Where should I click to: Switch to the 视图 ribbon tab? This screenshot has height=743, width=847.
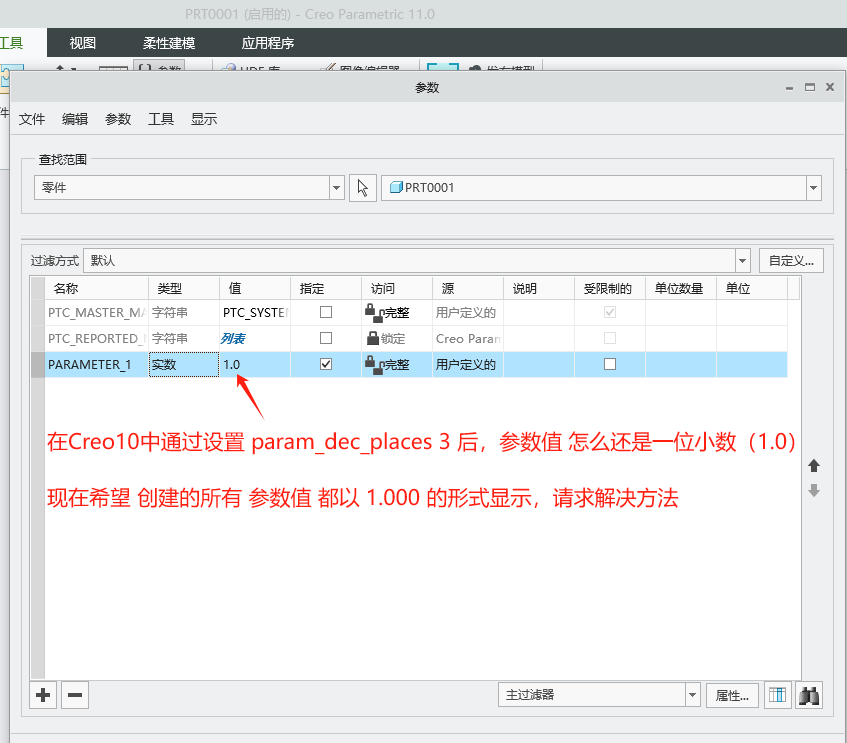tap(83, 43)
